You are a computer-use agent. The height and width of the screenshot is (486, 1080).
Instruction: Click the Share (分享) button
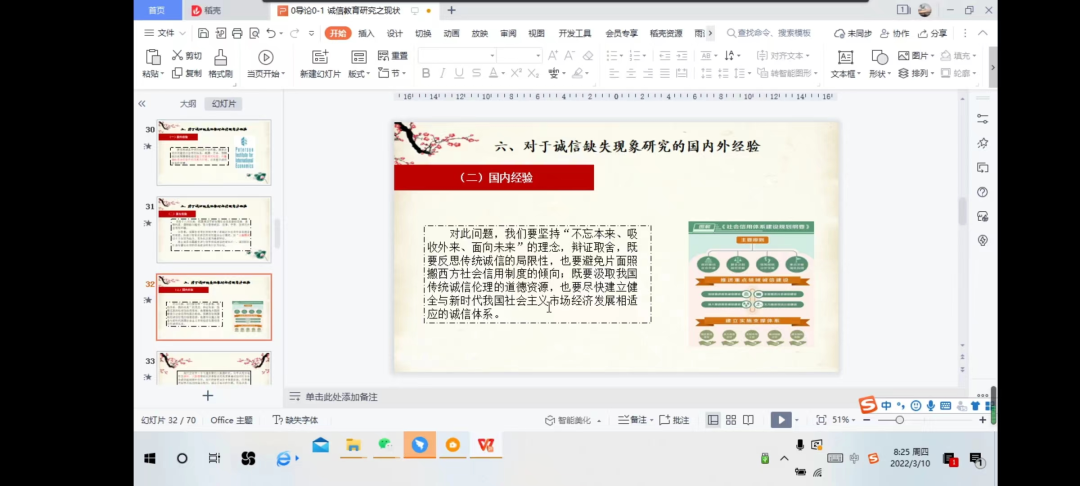coord(933,33)
